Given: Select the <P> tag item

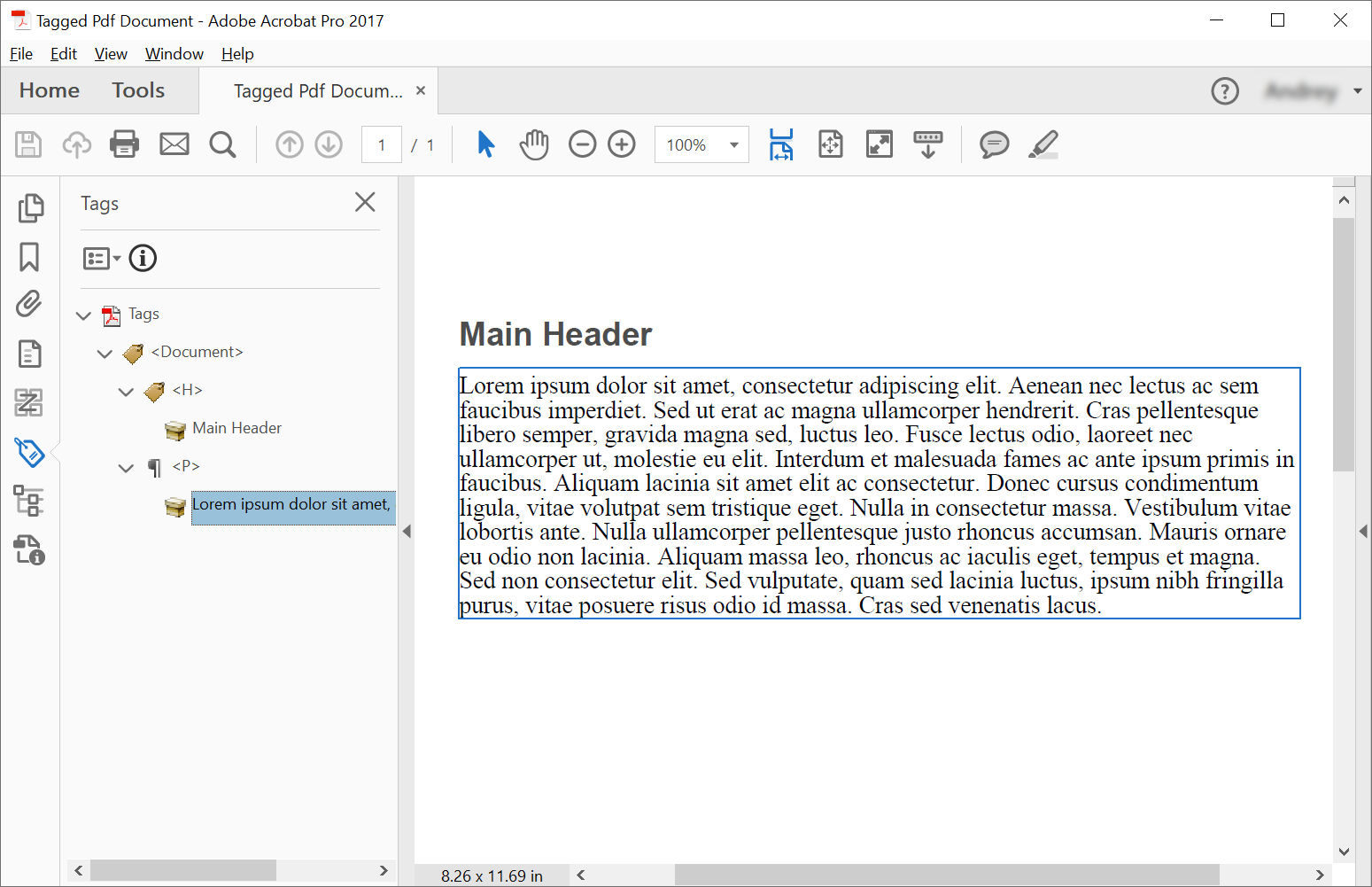Looking at the screenshot, I should [x=186, y=466].
